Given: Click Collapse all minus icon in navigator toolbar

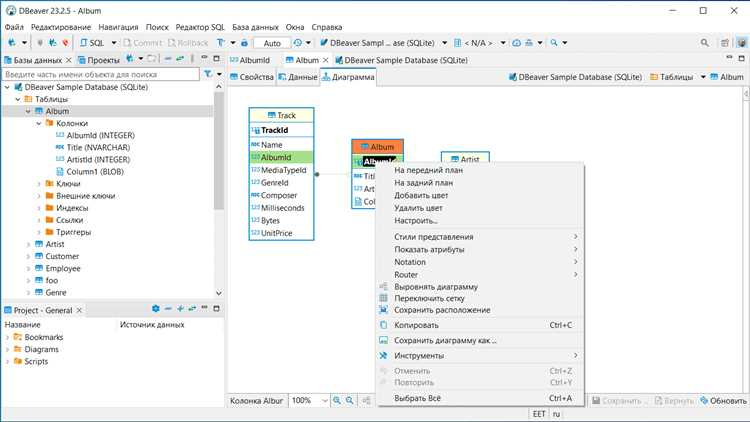Looking at the screenshot, I should point(168,59).
